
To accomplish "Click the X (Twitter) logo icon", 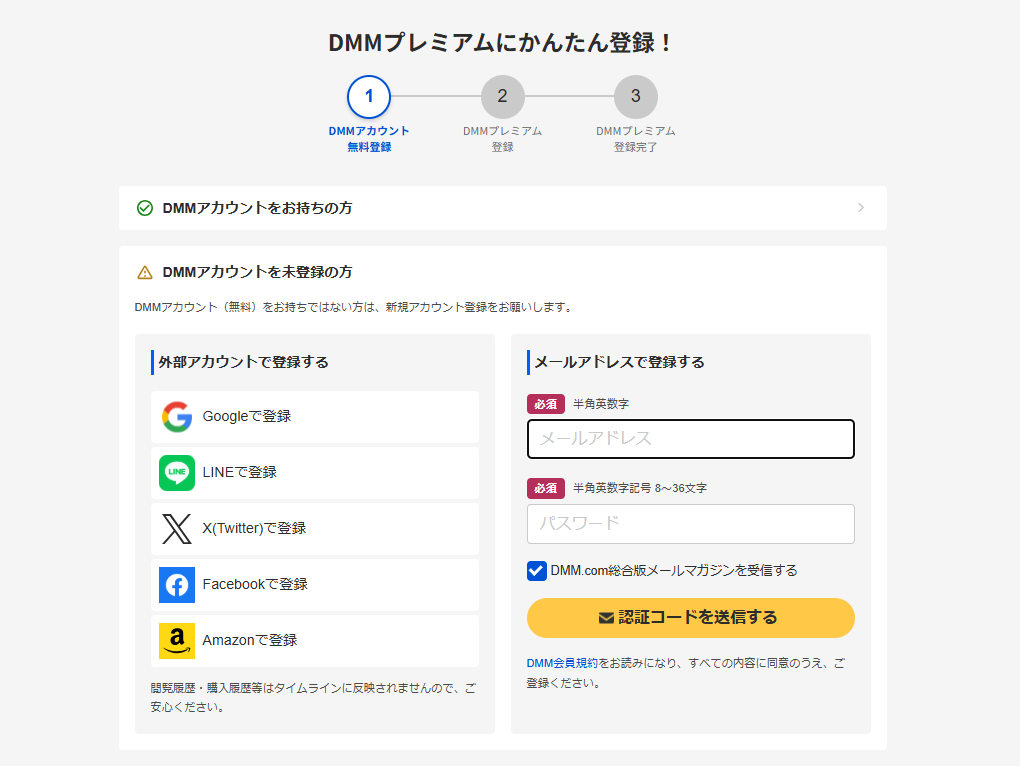I will click(177, 529).
